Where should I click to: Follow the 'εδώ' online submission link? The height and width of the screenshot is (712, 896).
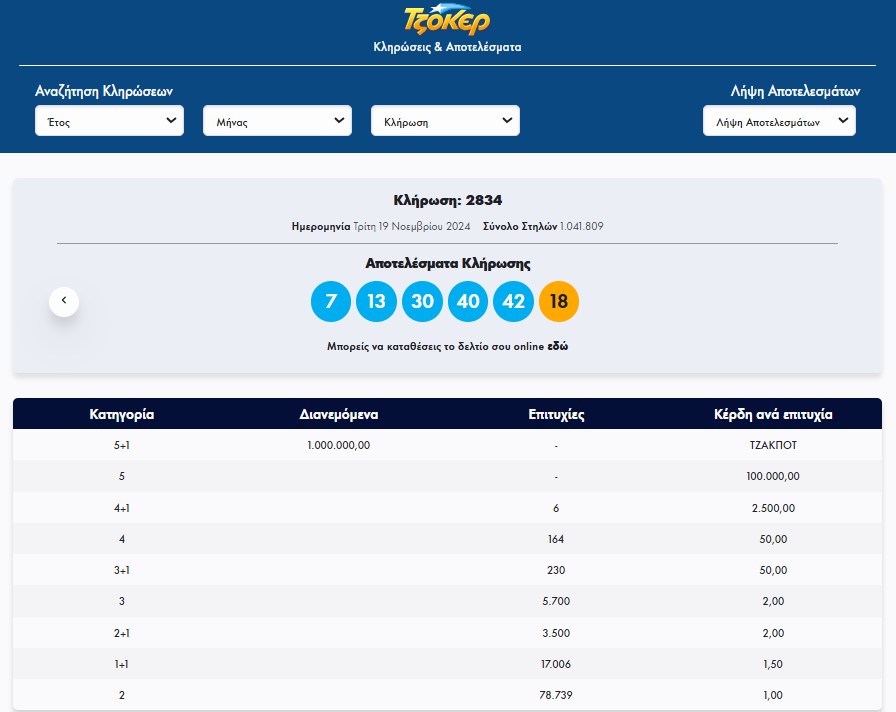pos(558,346)
